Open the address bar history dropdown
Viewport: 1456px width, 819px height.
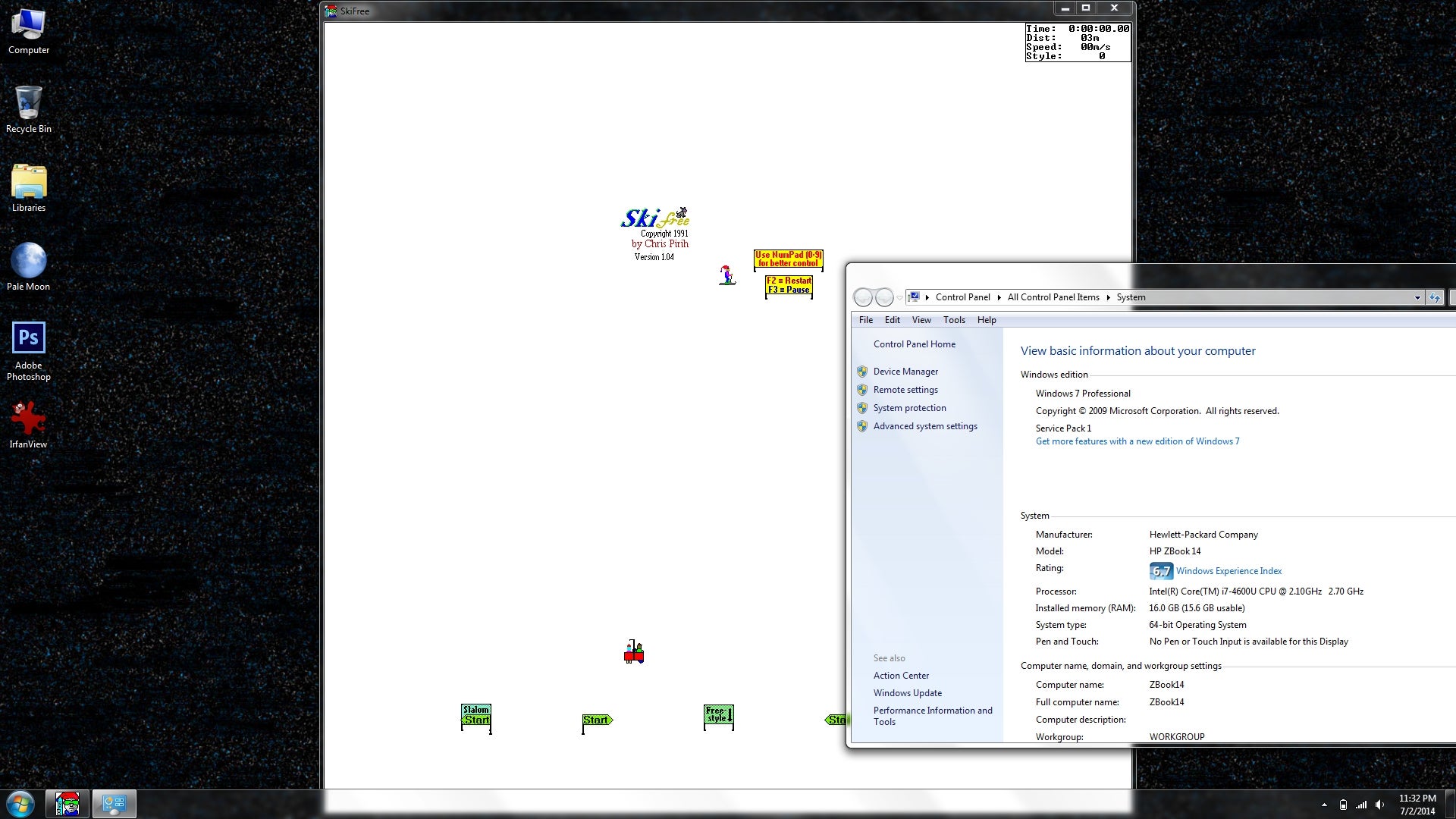[1417, 297]
